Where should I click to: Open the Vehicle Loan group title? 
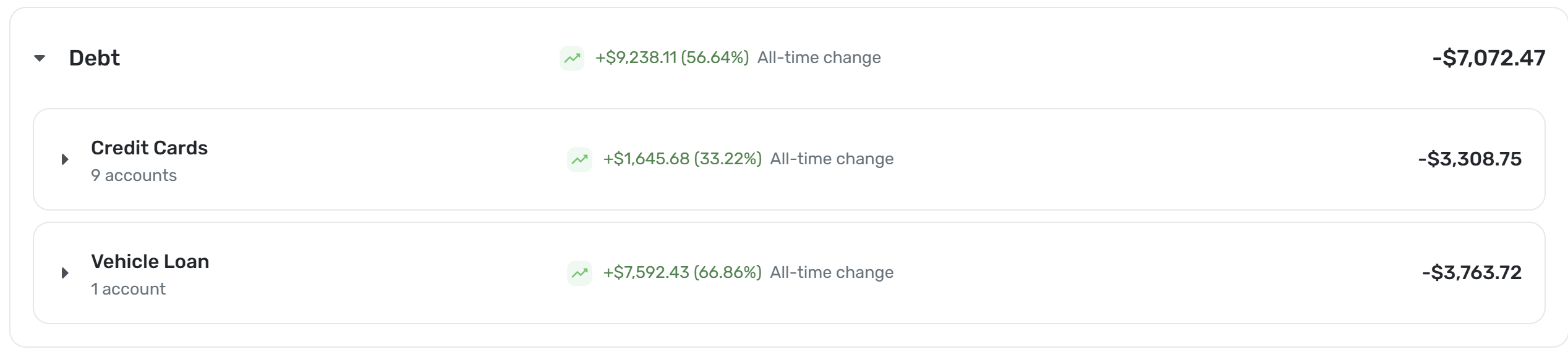click(x=150, y=262)
